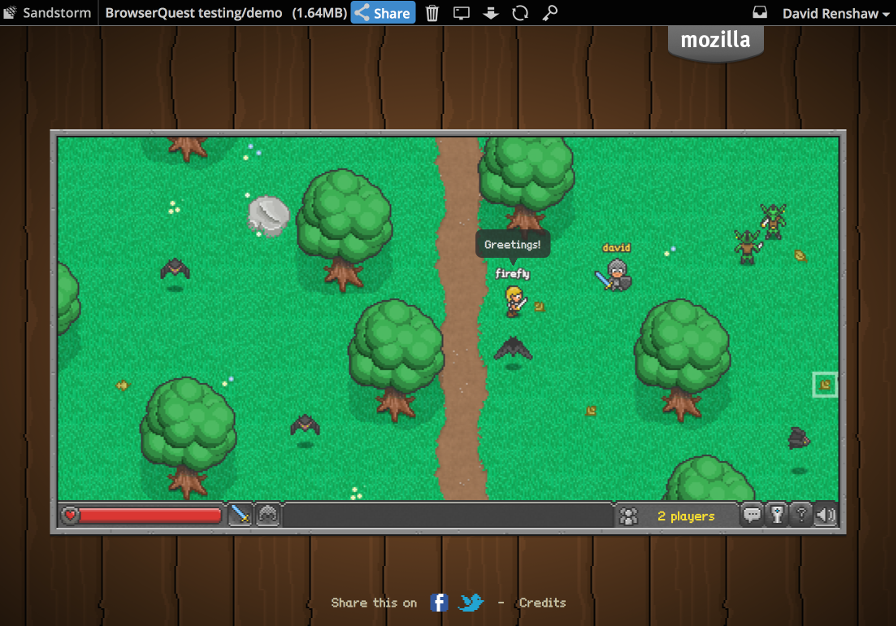Click the 2 players label
Screen dimensions: 896x626
686,516
